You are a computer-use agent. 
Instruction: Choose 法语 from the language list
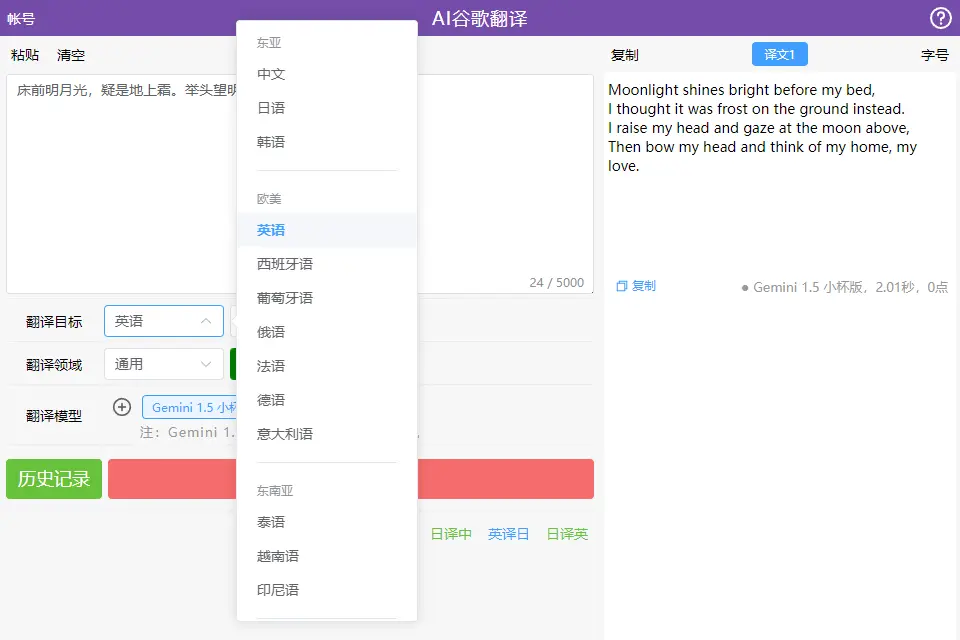(327, 366)
